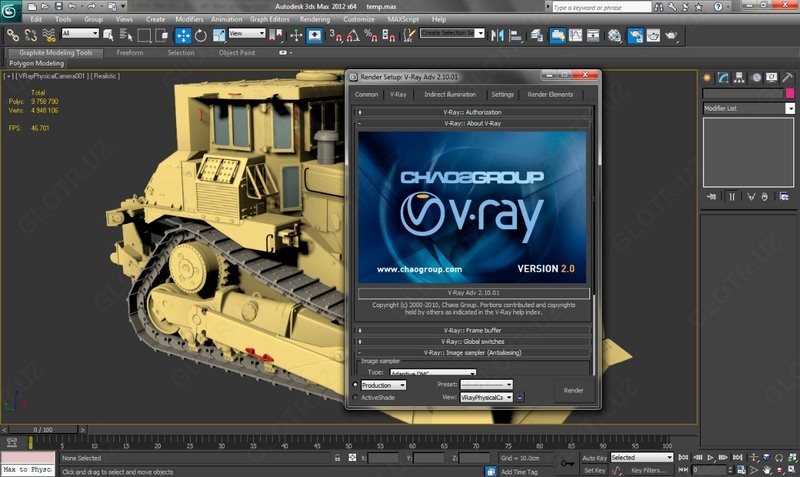Open the Preset dropdown in Render Setup
The width and height of the screenshot is (800, 477).
486,385
